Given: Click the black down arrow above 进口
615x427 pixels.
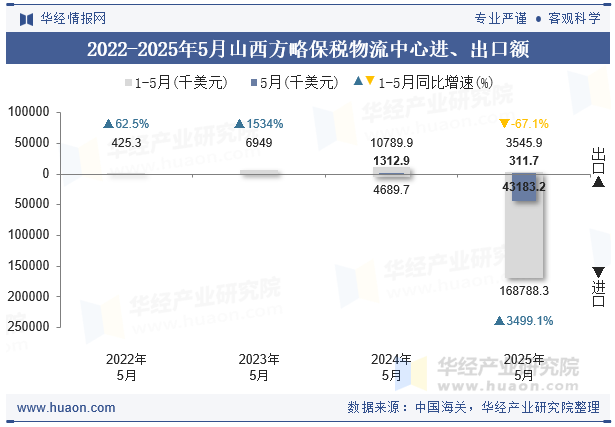Looking at the screenshot, I should coord(598,272).
